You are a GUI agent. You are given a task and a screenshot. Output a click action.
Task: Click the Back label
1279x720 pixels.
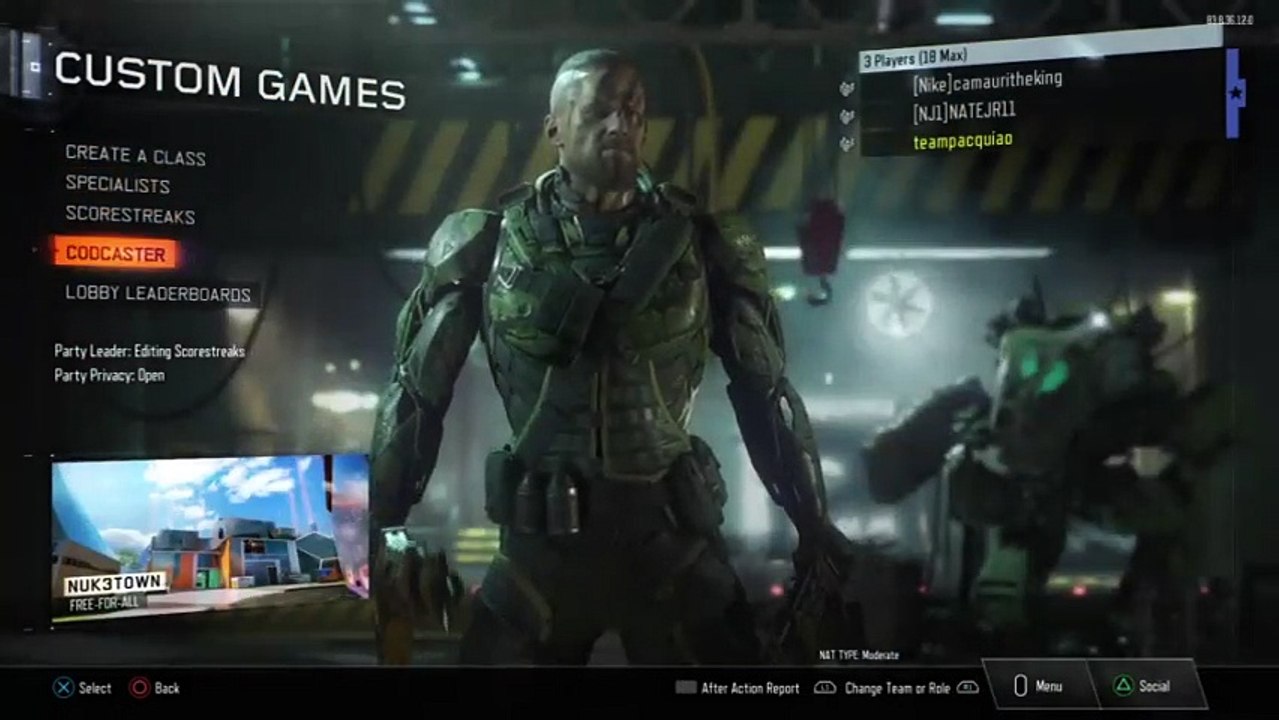pyautogui.click(x=167, y=688)
